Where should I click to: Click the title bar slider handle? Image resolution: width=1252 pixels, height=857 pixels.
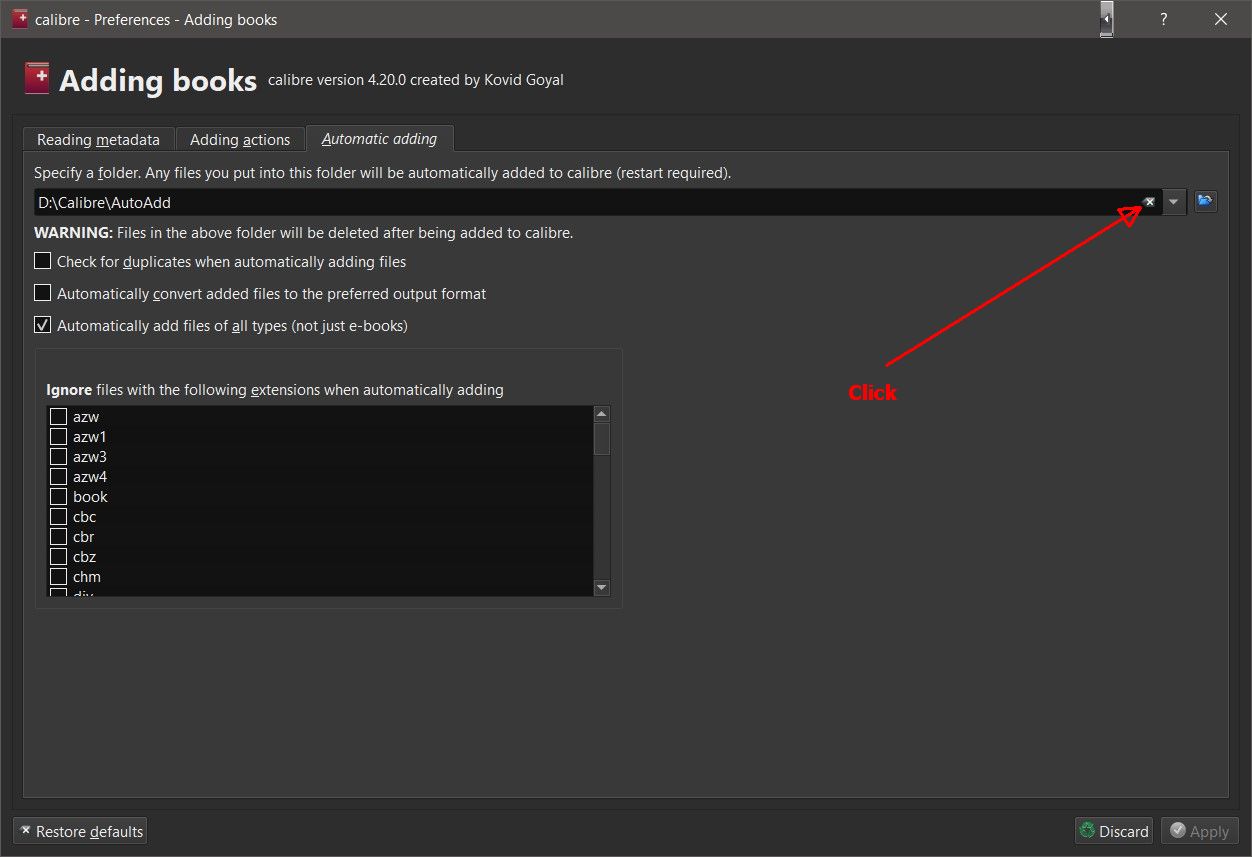(1106, 19)
